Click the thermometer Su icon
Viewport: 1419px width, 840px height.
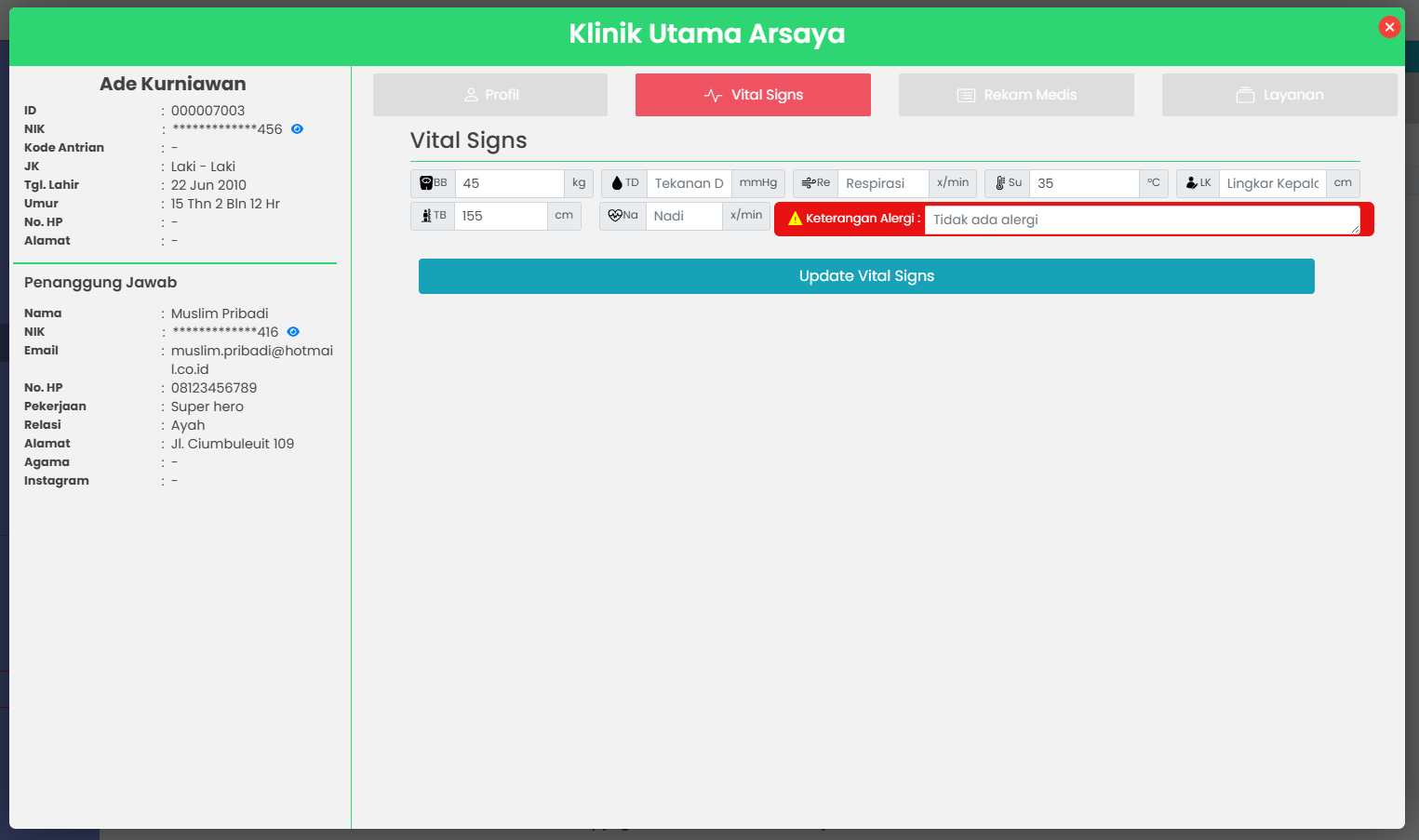coord(999,183)
